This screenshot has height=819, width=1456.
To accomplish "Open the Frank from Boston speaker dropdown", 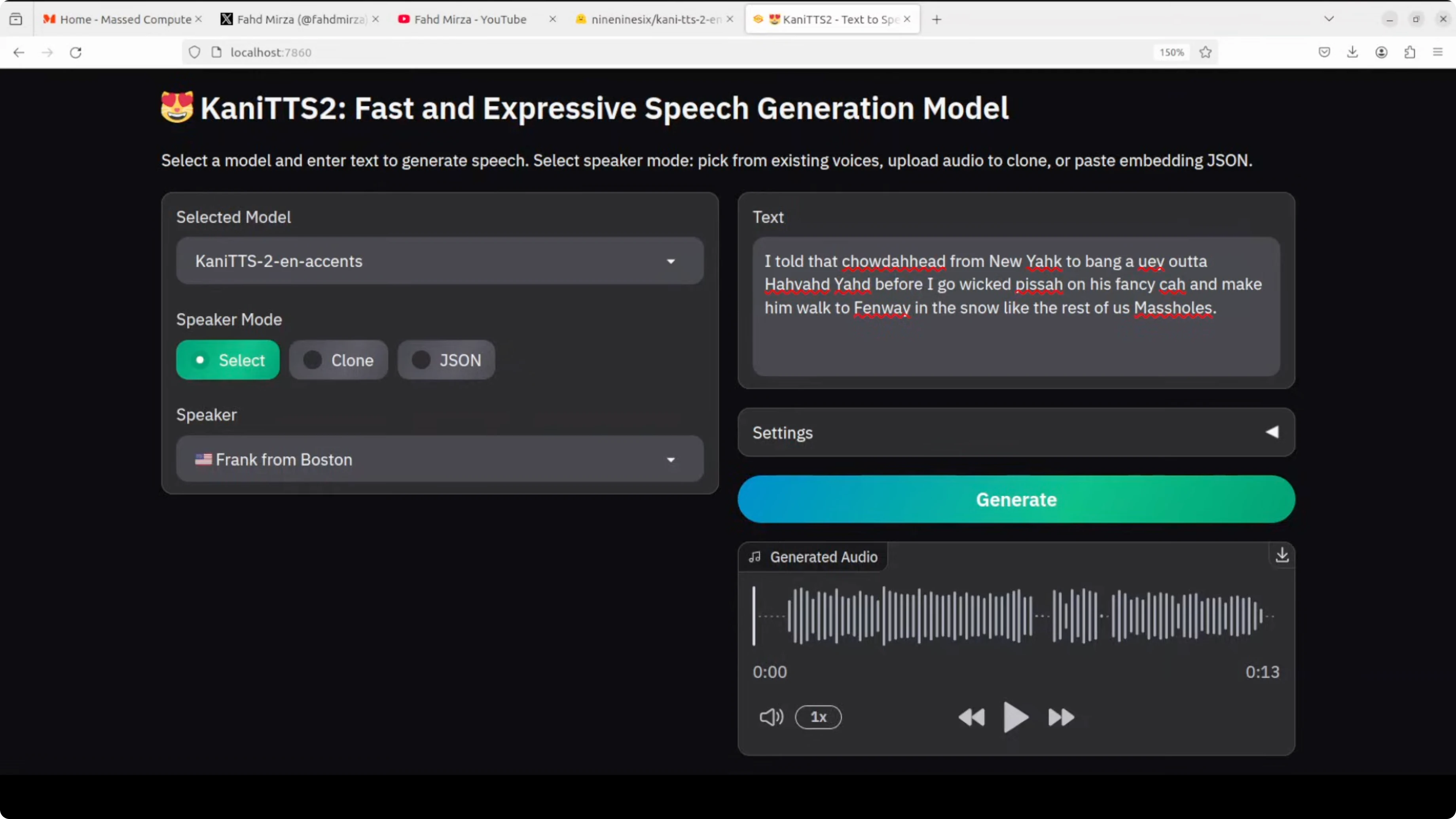I will tap(439, 459).
